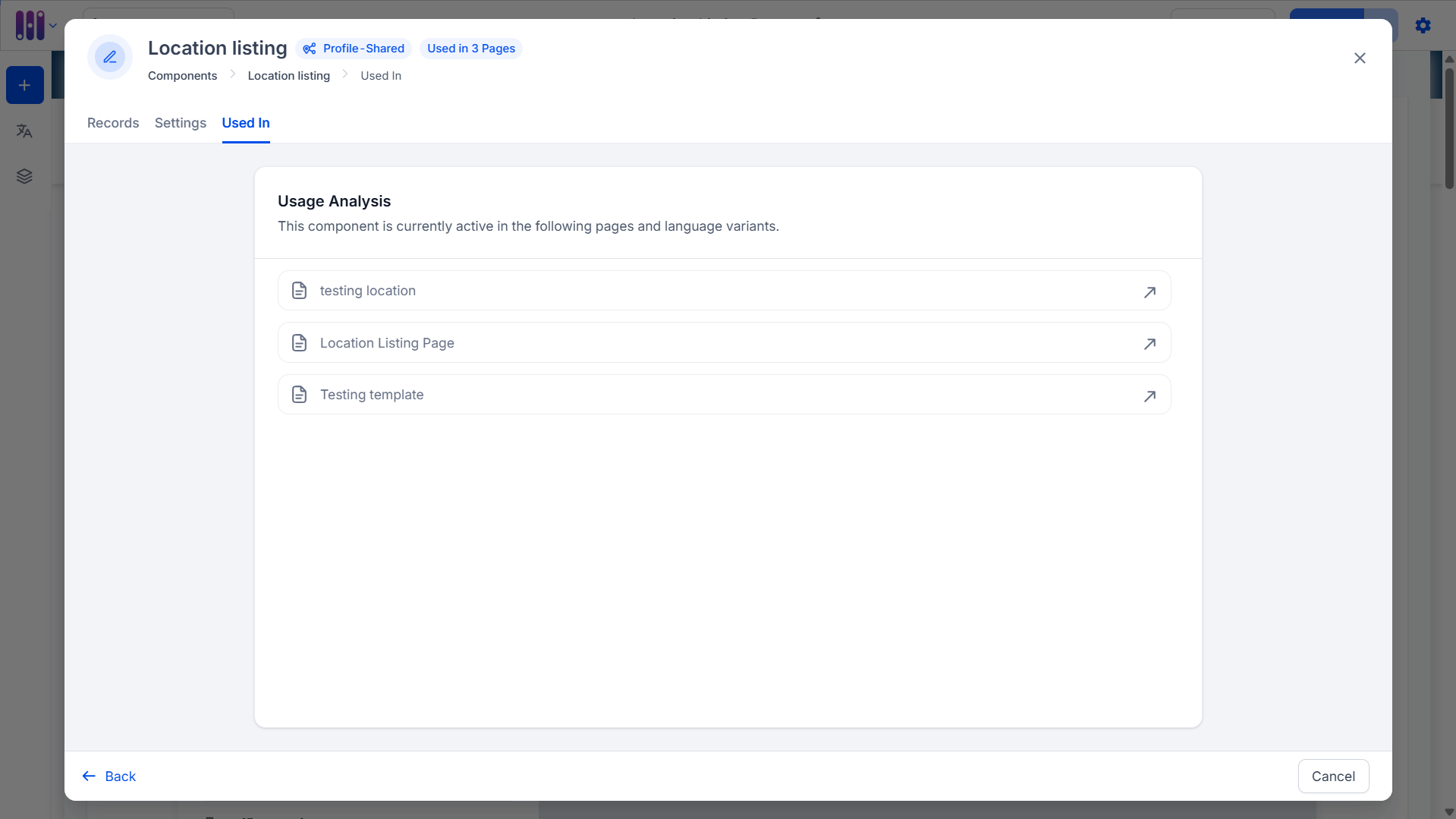Select the testing location row
The width and height of the screenshot is (1456, 819).
725,291
